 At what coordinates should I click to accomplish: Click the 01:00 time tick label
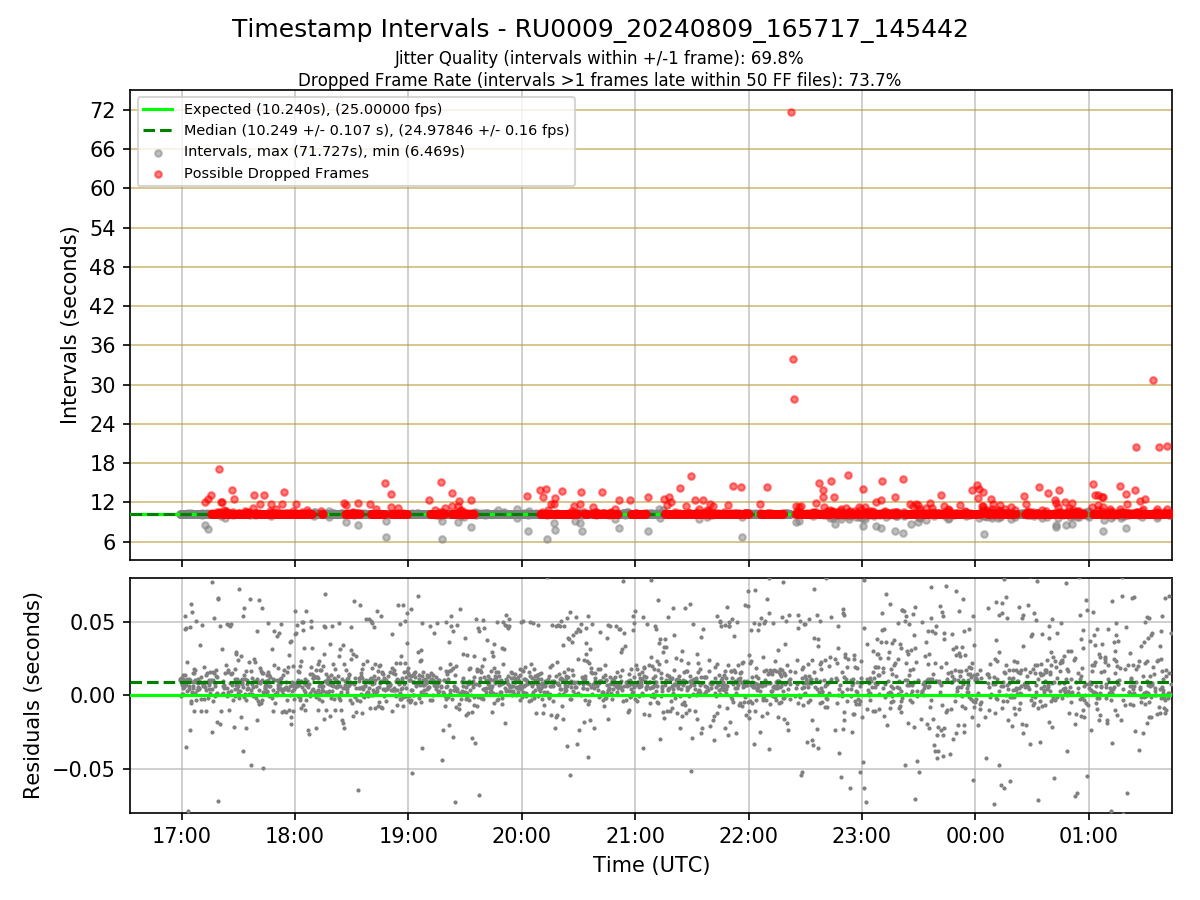point(1089,835)
